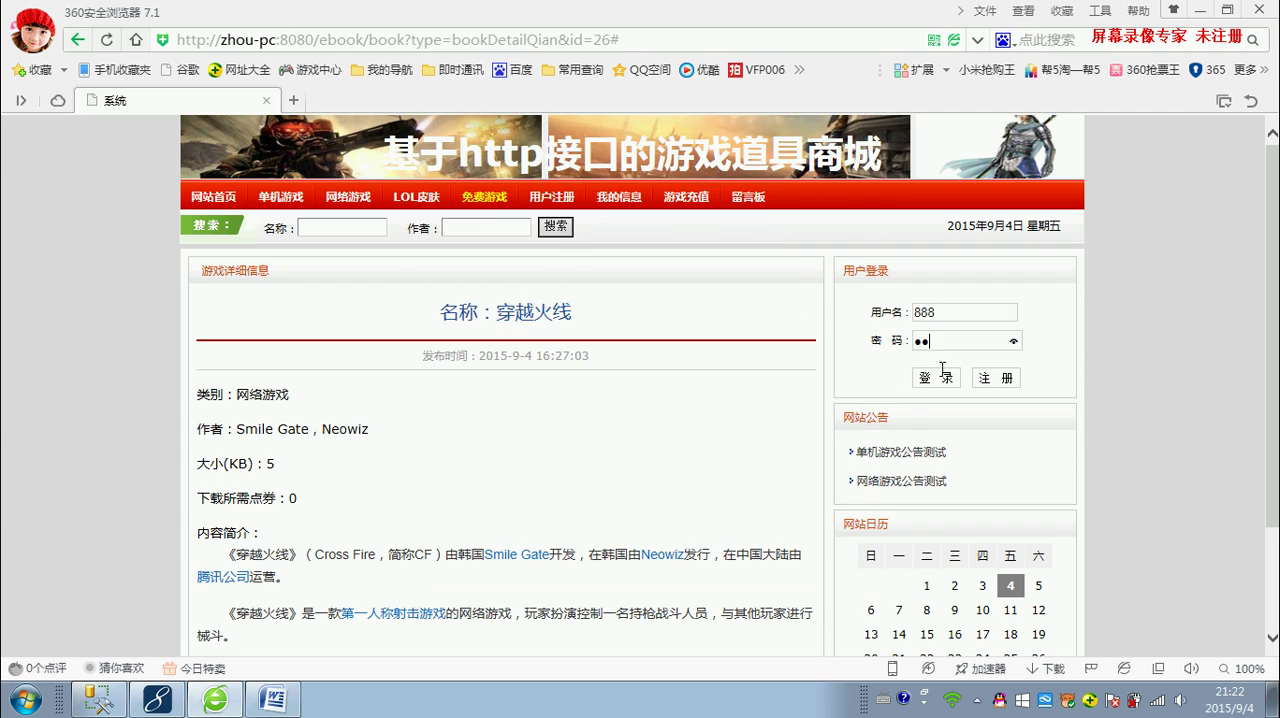Image resolution: width=1280 pixels, height=718 pixels.
Task: Focus the 用户名 field containing 888
Action: click(964, 312)
